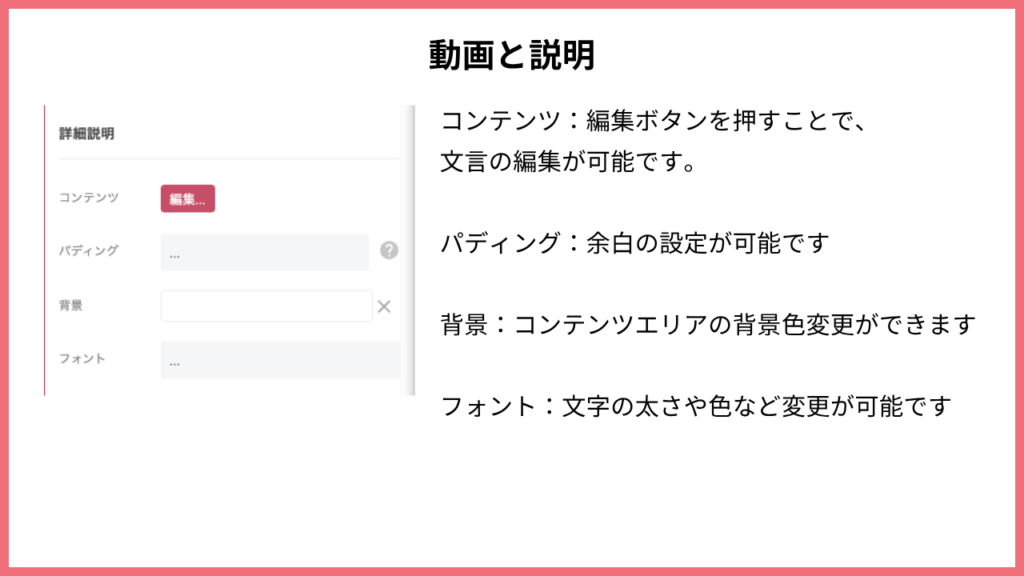Viewport: 1024px width, 576px height.
Task: Open the 背景 color picker field
Action: [x=266, y=306]
